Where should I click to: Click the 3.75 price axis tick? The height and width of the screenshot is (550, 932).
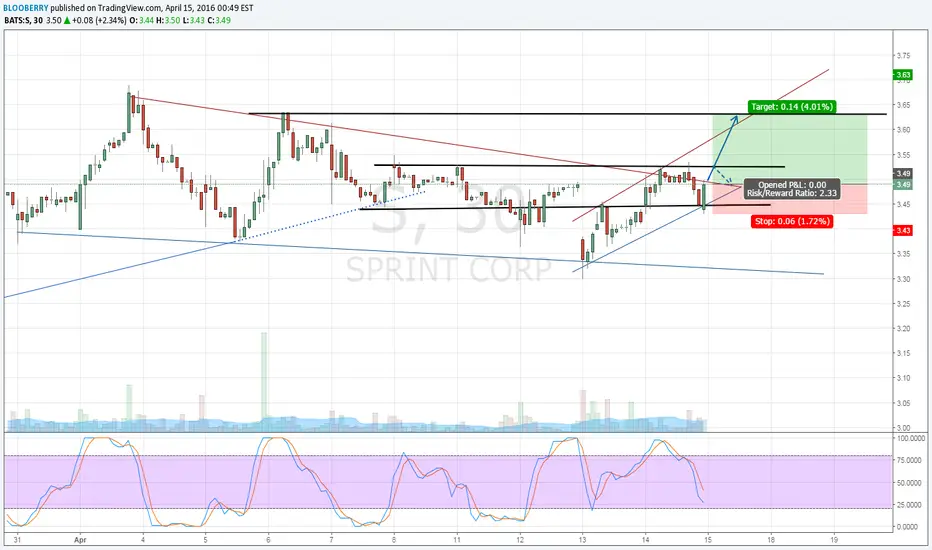[903, 55]
